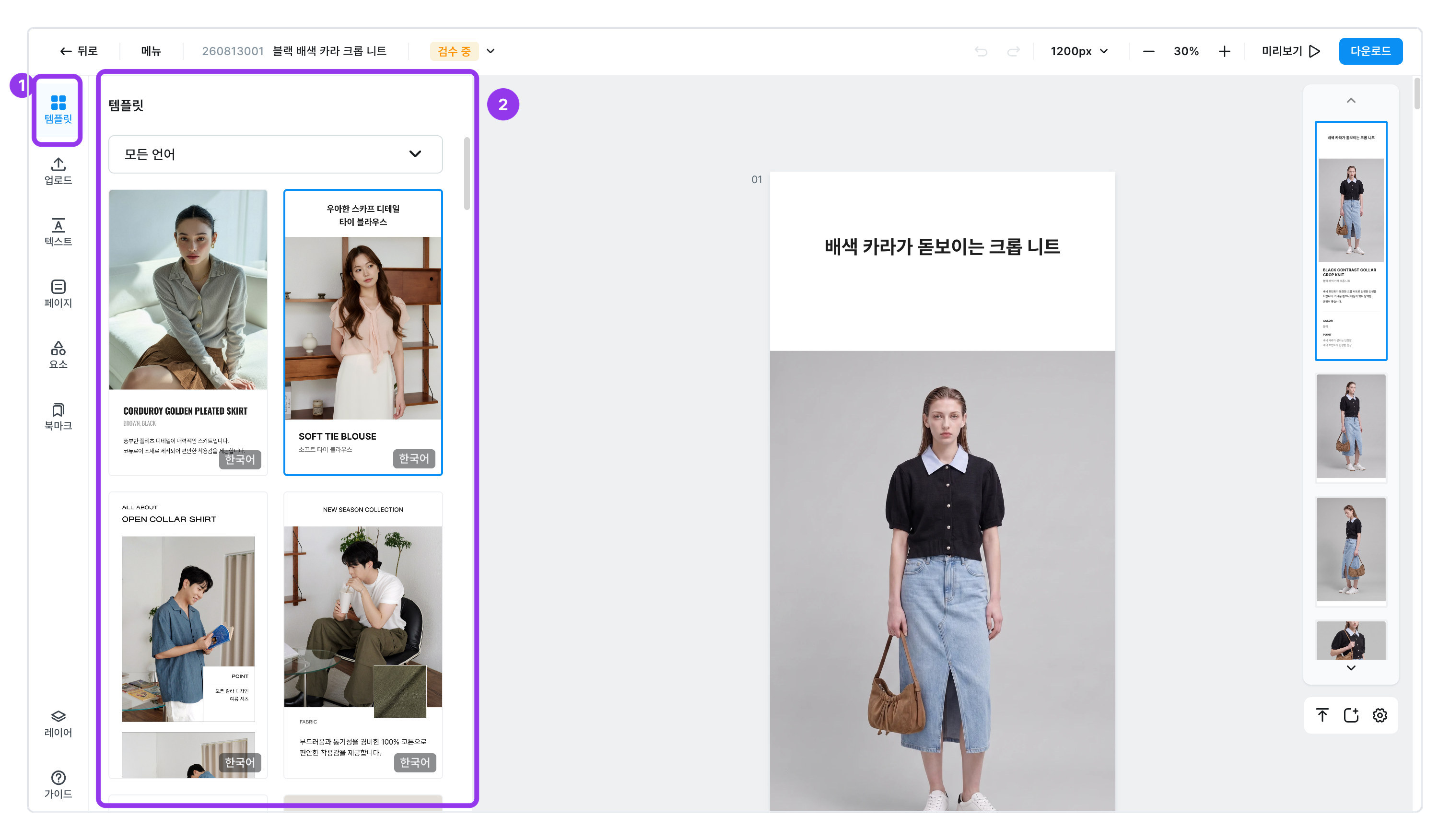Image resolution: width=1450 pixels, height=840 pixels.
Task: Select the Open Collar Shirt template
Action: pos(188,635)
